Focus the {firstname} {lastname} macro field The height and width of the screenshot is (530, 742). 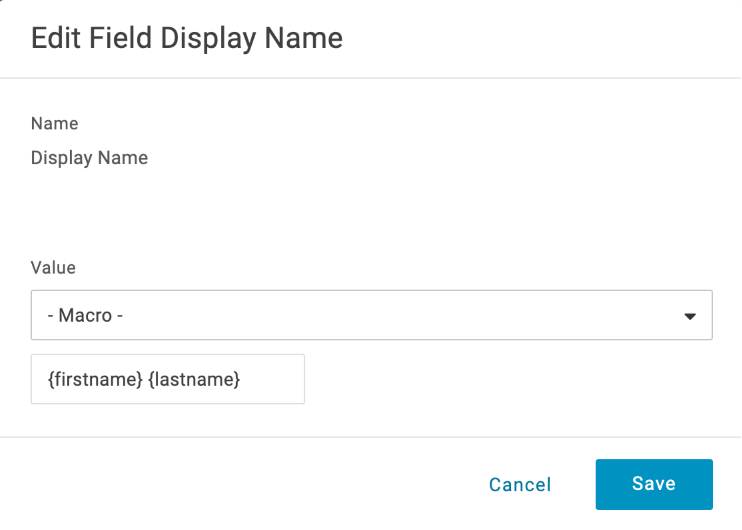(167, 379)
